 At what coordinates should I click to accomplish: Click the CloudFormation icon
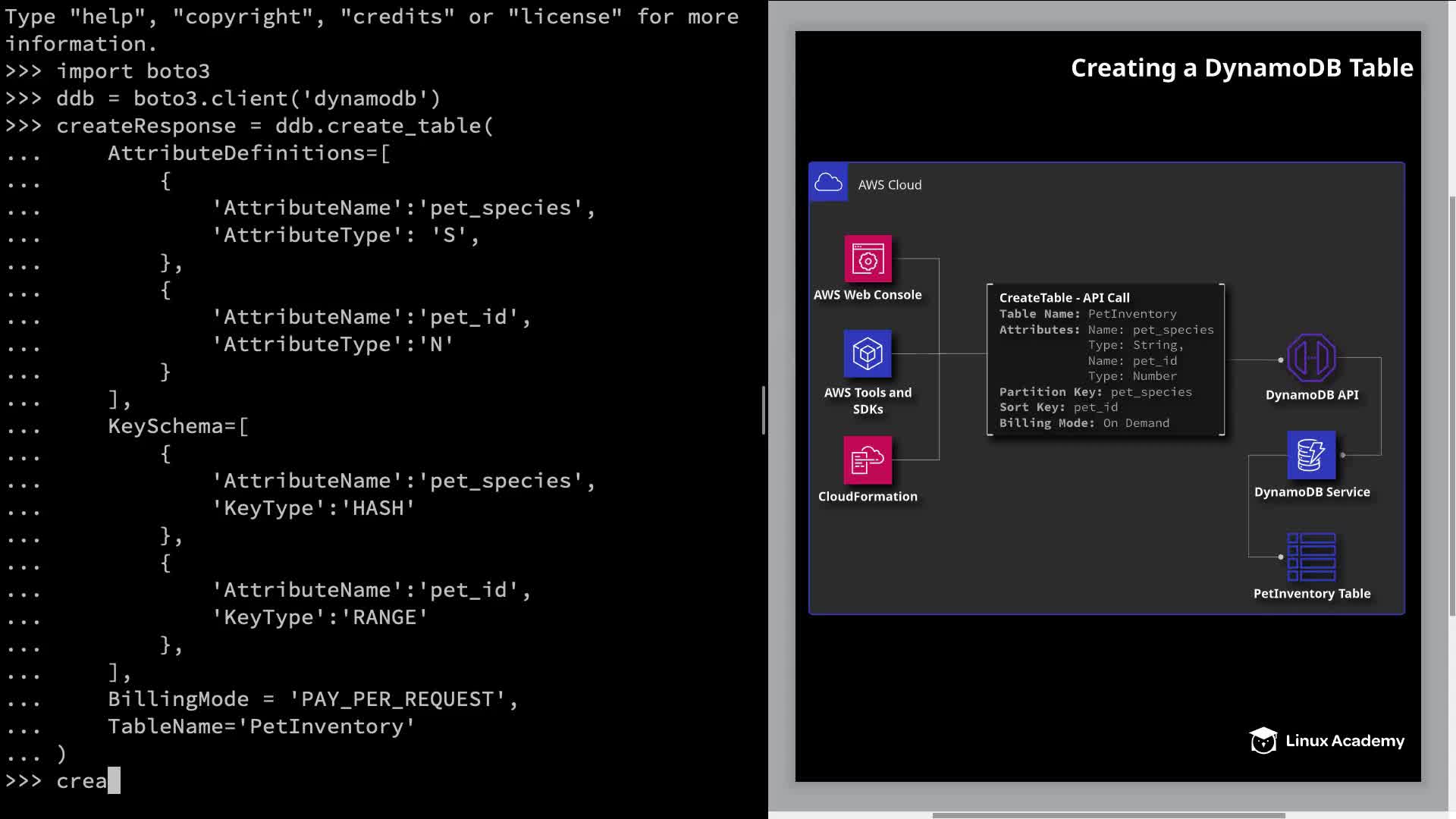[x=868, y=460]
